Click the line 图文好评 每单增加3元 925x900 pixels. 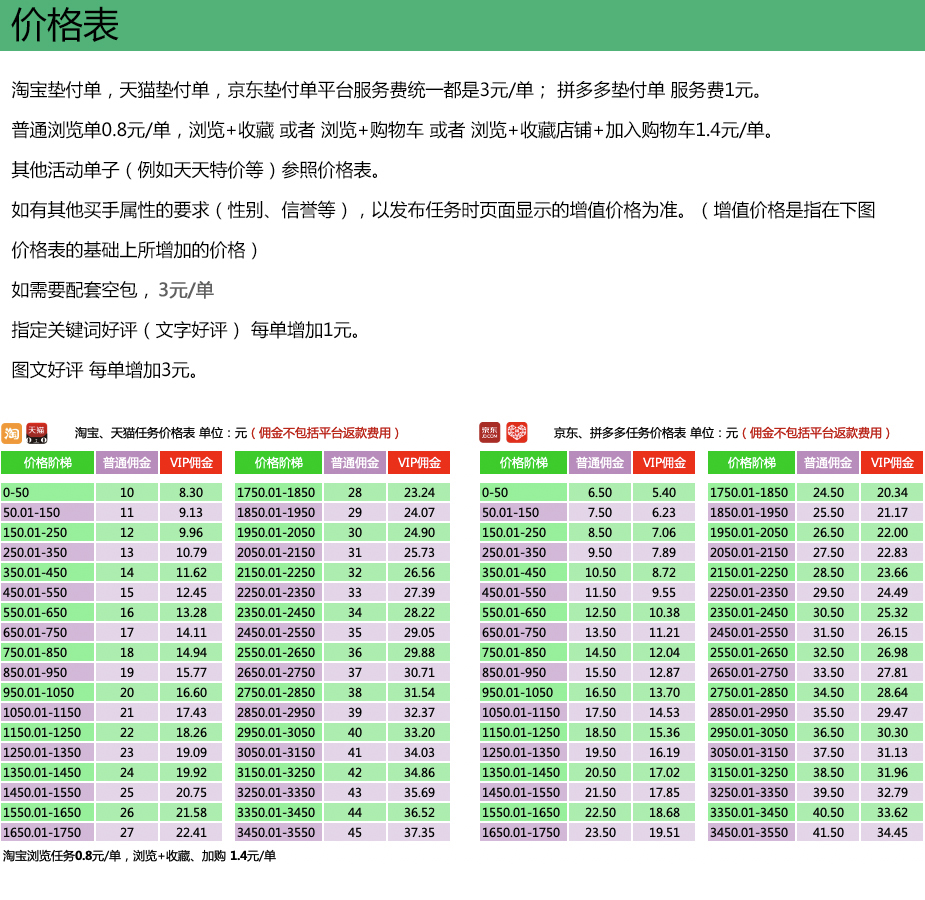pos(105,370)
